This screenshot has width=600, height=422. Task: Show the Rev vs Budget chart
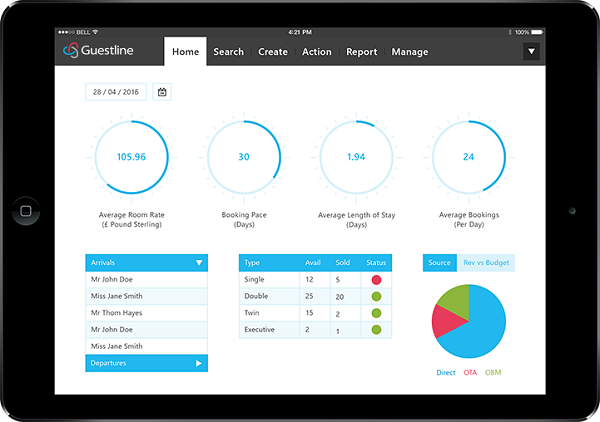(485, 263)
